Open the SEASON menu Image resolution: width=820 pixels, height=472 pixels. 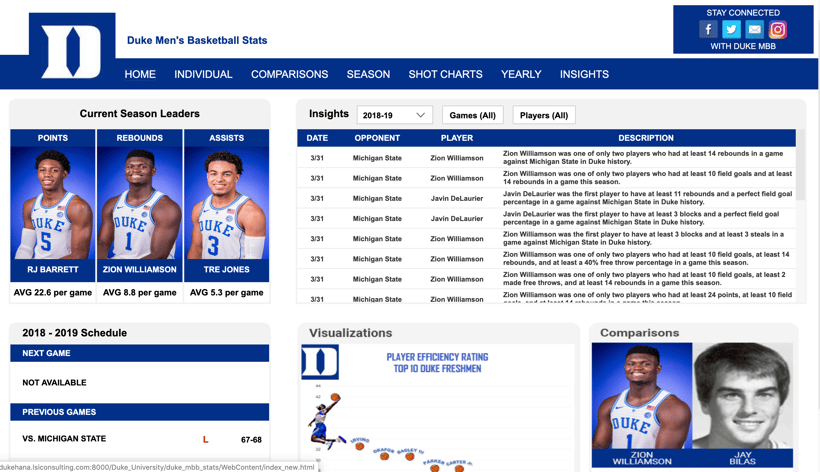[x=368, y=74]
